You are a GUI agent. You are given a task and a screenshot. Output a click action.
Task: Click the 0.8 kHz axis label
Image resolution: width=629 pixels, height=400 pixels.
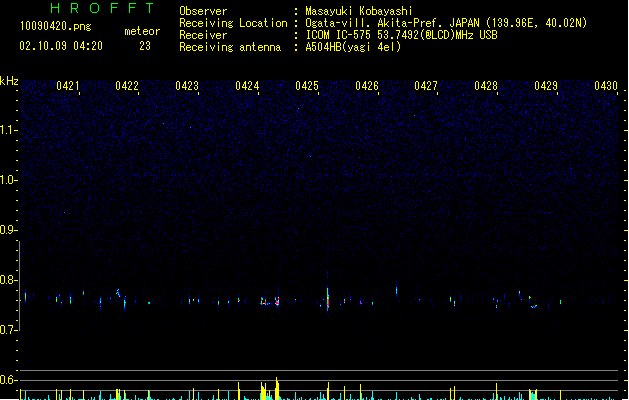coord(8,280)
